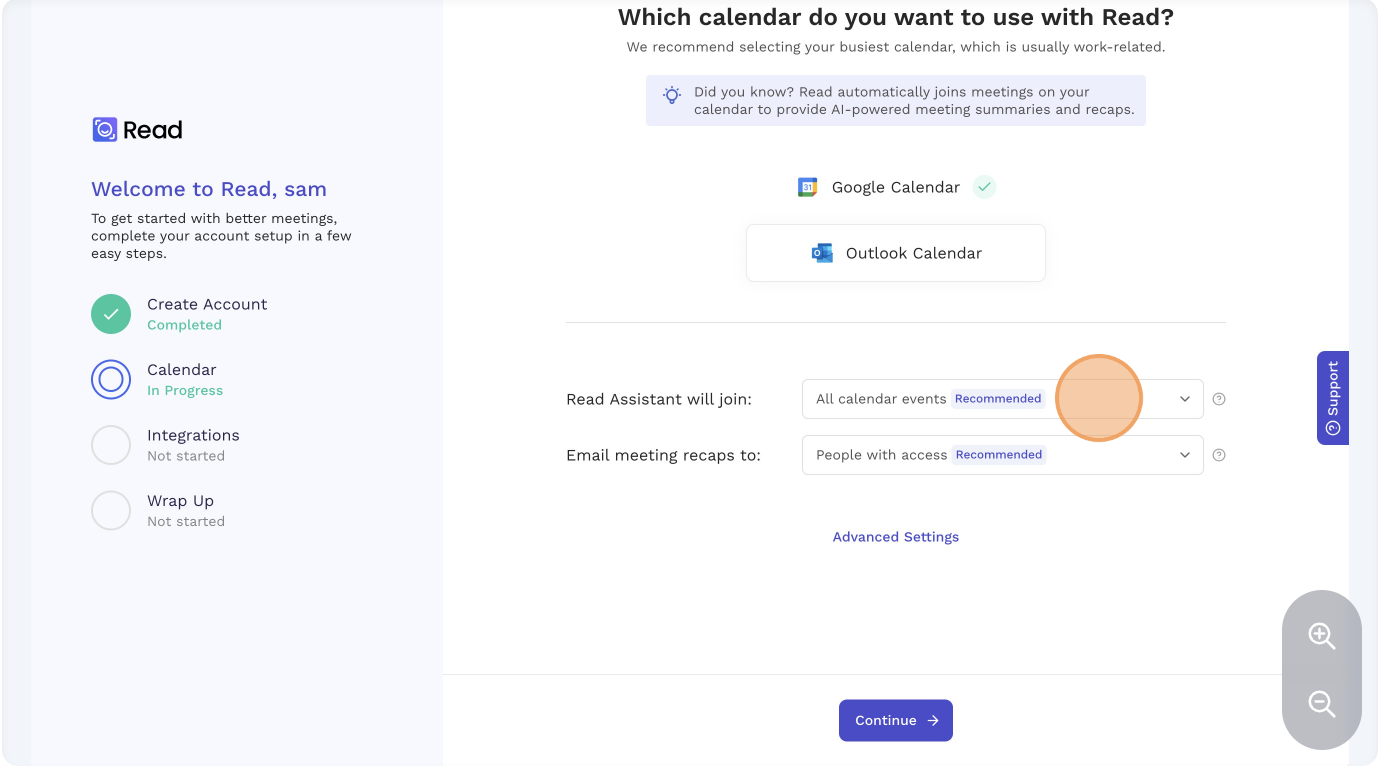Open help icon next to Read Assistant dropdown
Viewport: 1380px width, 770px height.
coord(1218,399)
